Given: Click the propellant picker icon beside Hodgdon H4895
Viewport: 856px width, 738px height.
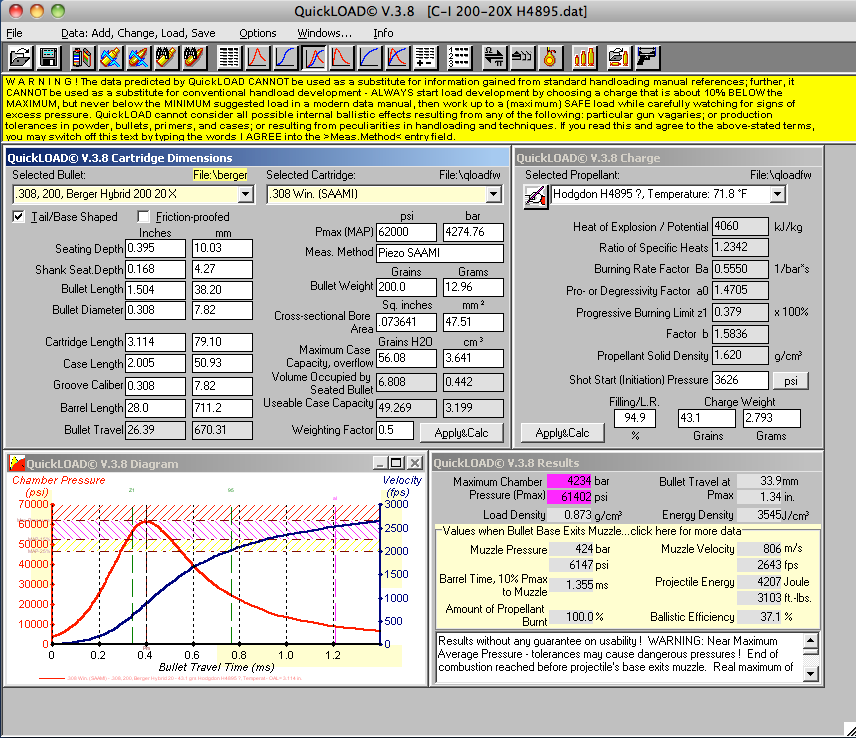Looking at the screenshot, I should [536, 196].
